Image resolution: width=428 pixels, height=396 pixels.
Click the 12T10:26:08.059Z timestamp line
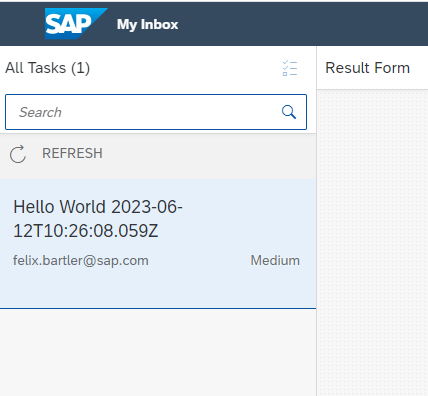(86, 231)
